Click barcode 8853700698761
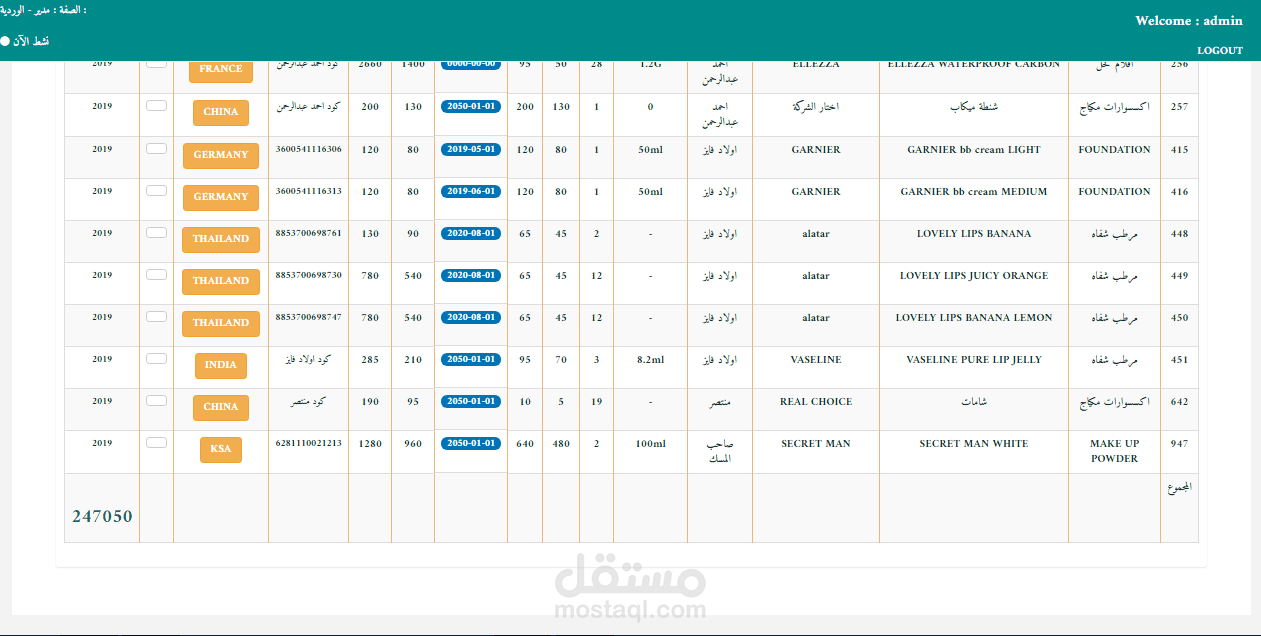Viewport: 1261px width, 636px height. coord(308,233)
